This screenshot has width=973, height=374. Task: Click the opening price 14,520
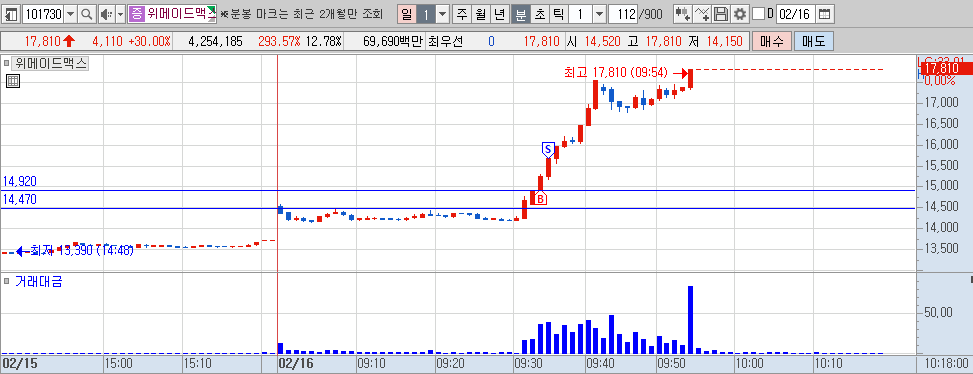coord(602,42)
